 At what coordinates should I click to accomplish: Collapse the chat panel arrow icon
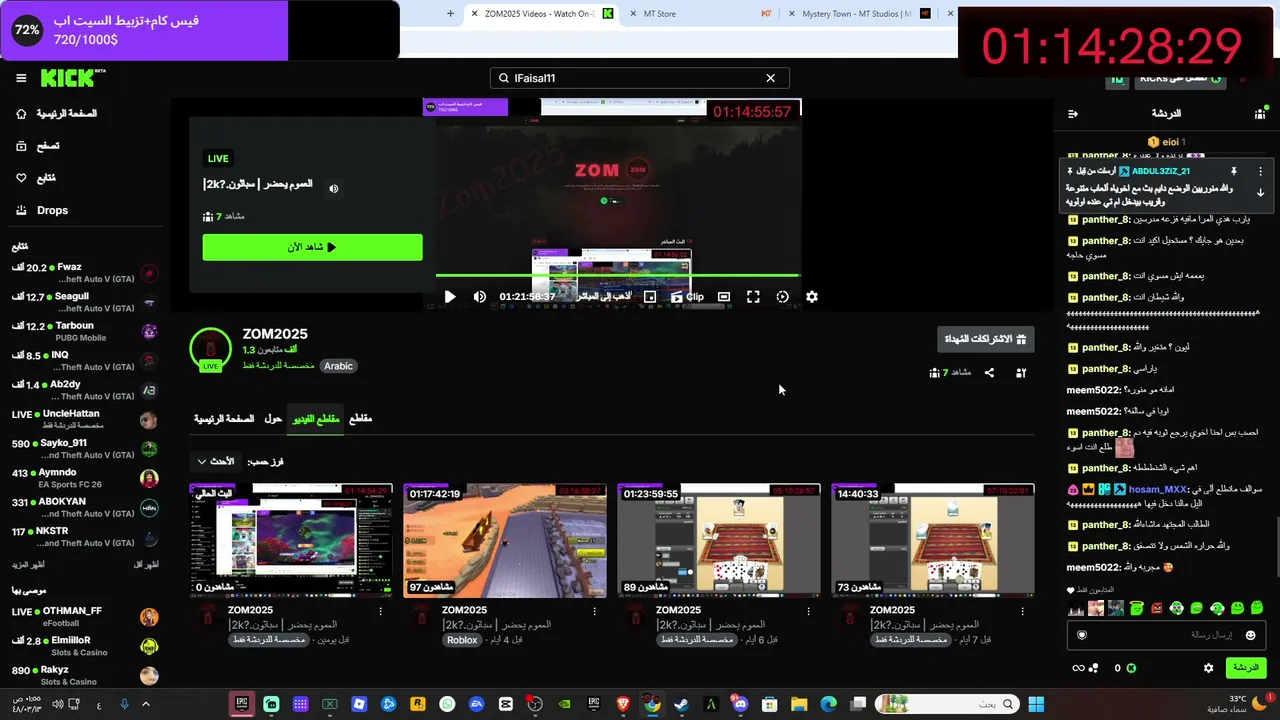coord(1073,114)
